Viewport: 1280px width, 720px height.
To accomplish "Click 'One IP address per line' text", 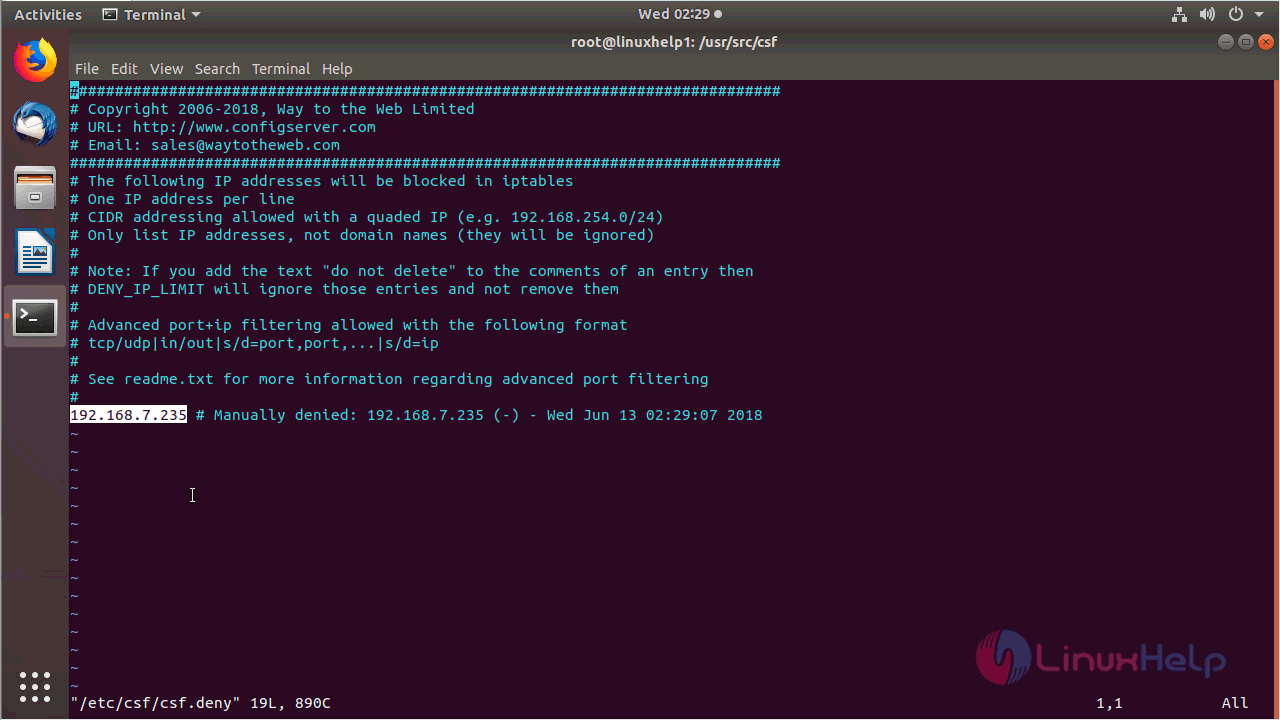I will pyautogui.click(x=191, y=199).
